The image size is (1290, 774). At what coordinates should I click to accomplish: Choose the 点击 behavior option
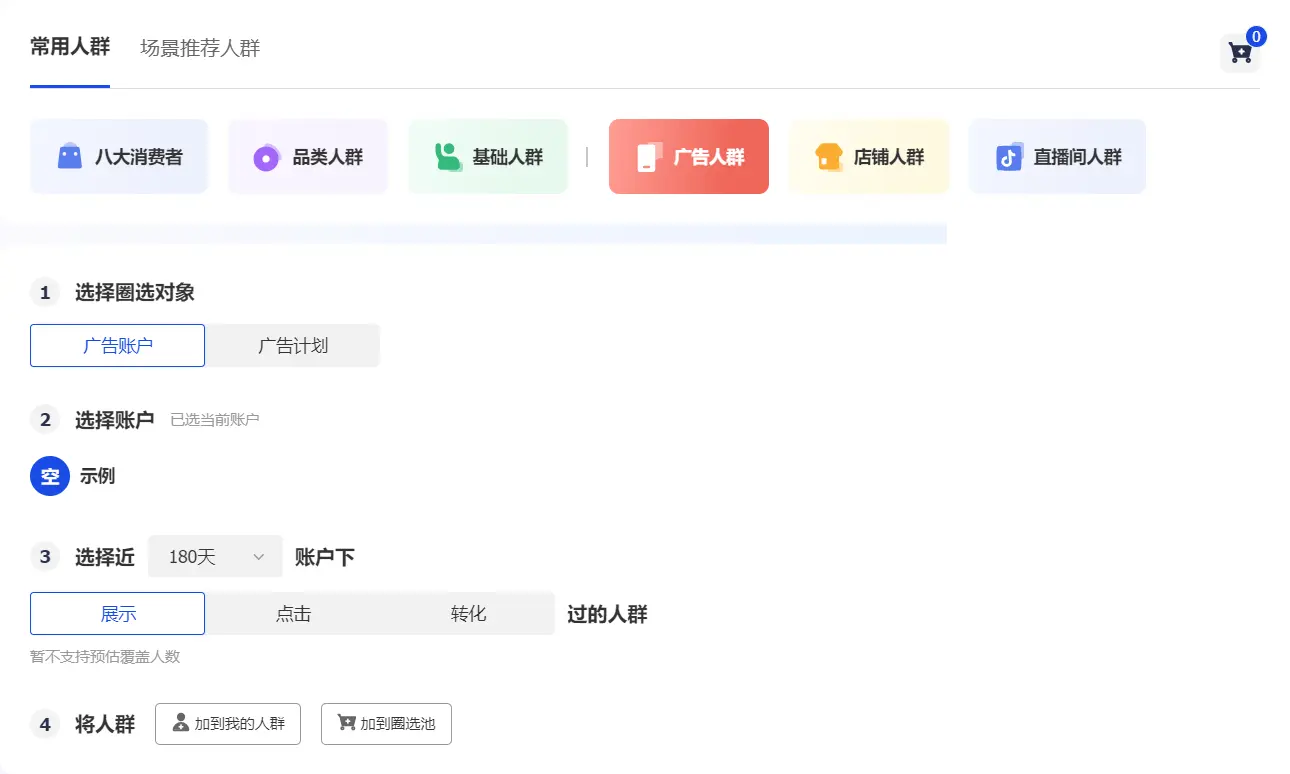[x=293, y=614]
